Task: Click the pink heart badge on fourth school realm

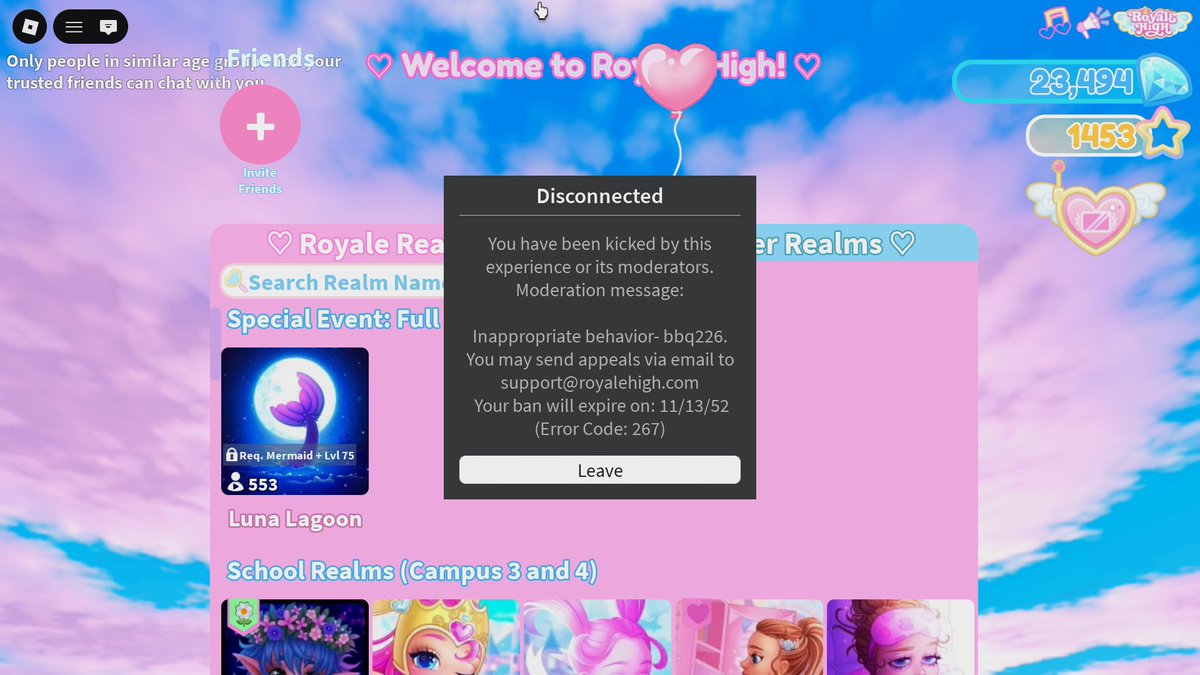Action: tap(697, 613)
